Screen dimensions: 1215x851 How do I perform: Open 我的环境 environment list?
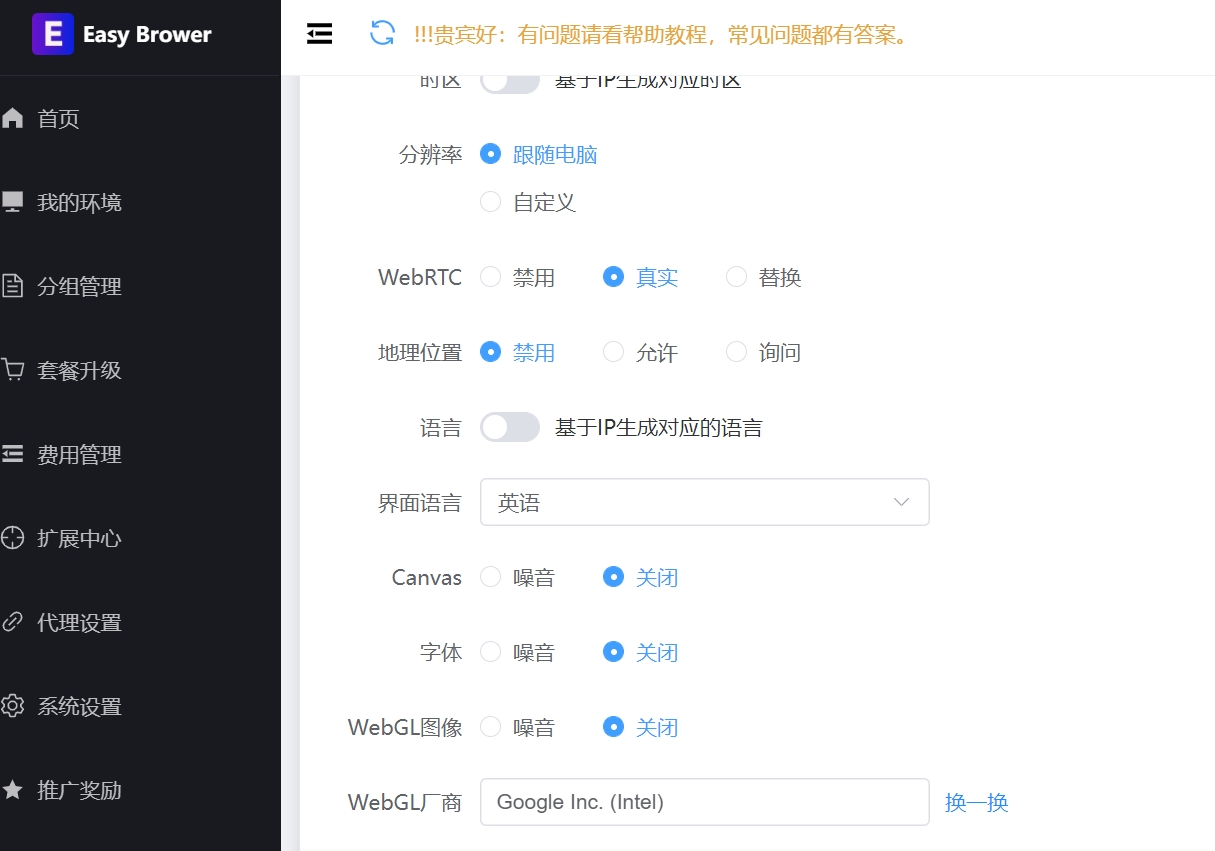[x=73, y=202]
